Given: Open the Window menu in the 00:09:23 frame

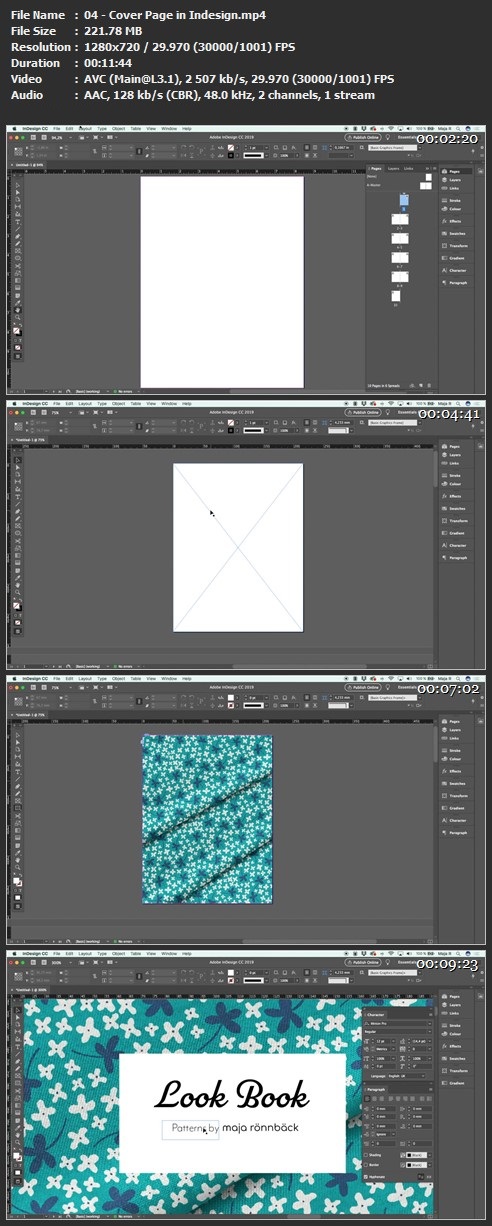Looking at the screenshot, I should click(169, 953).
